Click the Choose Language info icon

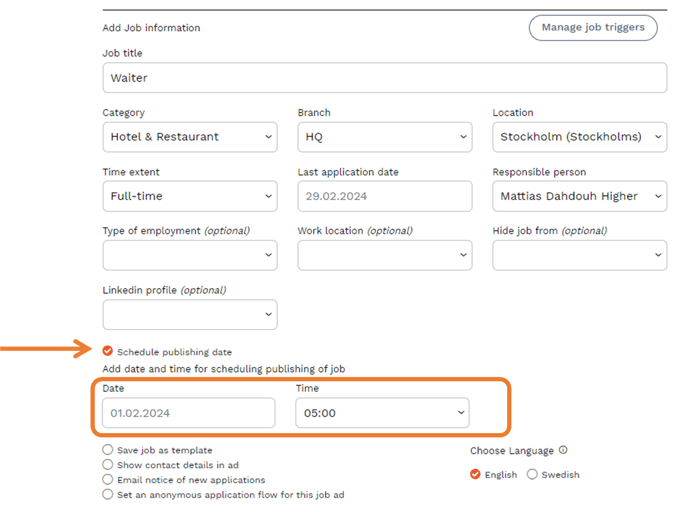563,451
